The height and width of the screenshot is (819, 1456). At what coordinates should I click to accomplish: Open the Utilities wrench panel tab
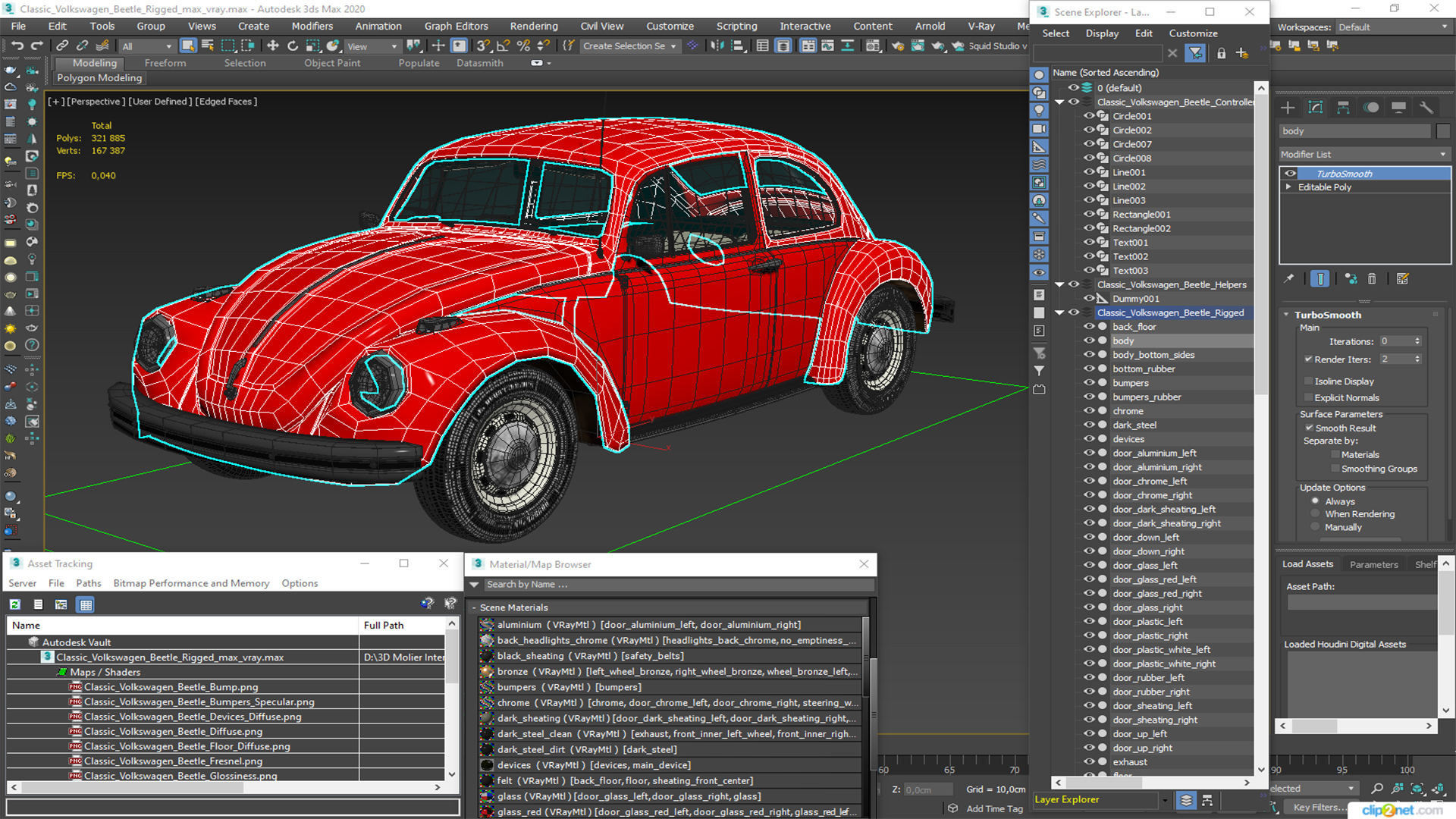click(1426, 108)
